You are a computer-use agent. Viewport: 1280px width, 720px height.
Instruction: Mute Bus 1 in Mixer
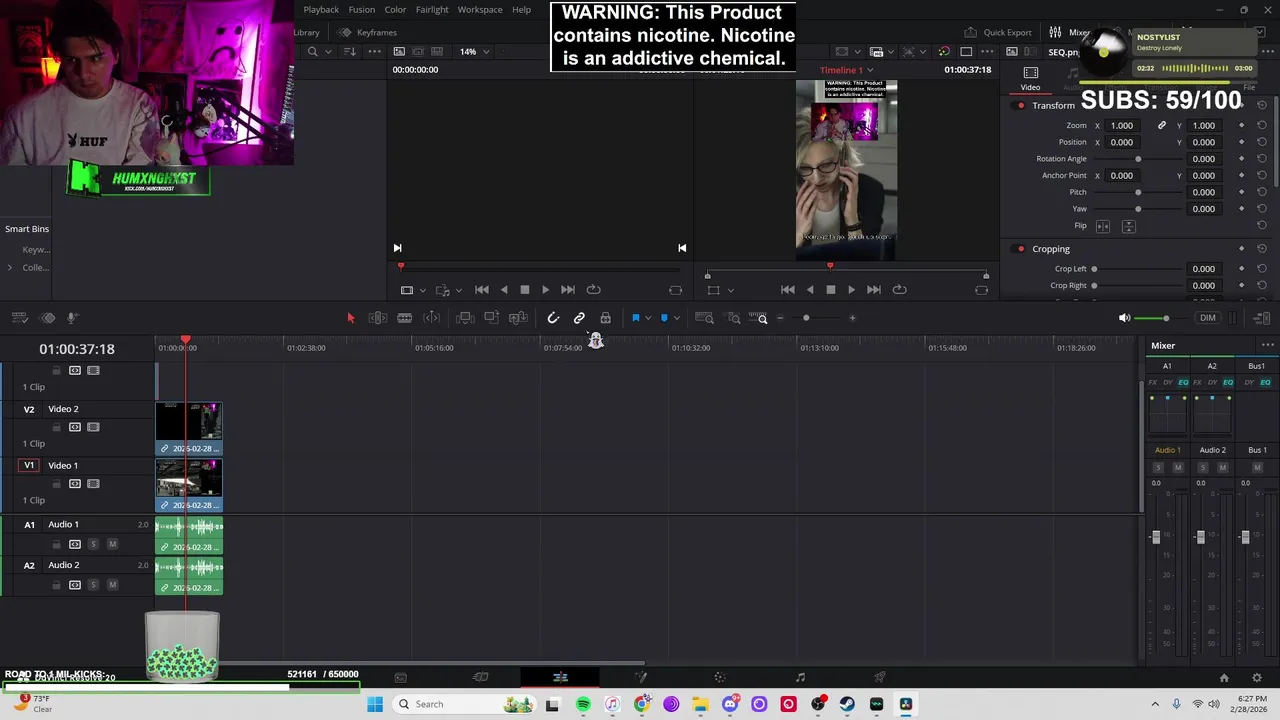pyautogui.click(x=1257, y=468)
